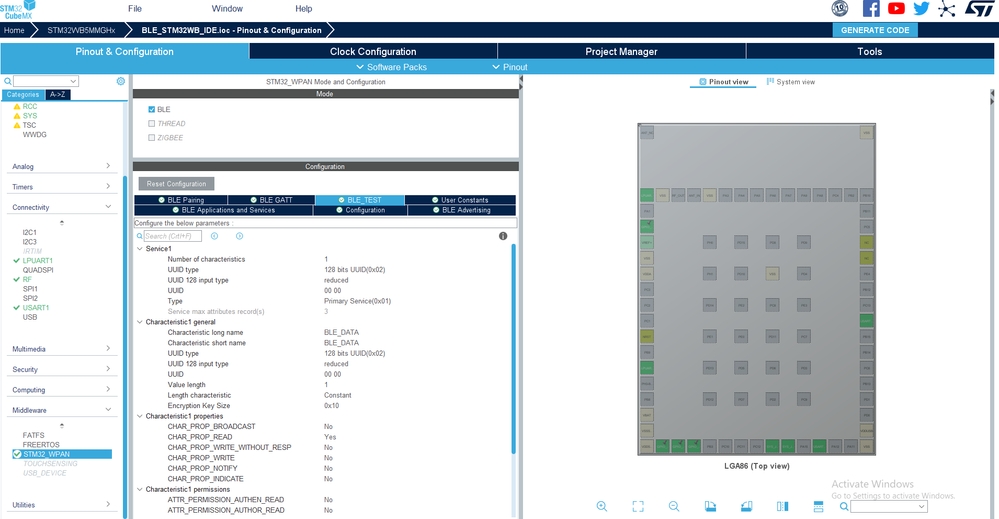Select STM32_WPAN in Middleware list
The width and height of the screenshot is (999, 519).
coord(62,454)
